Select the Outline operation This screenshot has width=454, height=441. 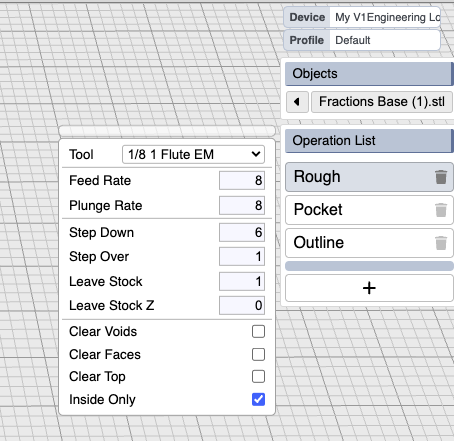360,243
